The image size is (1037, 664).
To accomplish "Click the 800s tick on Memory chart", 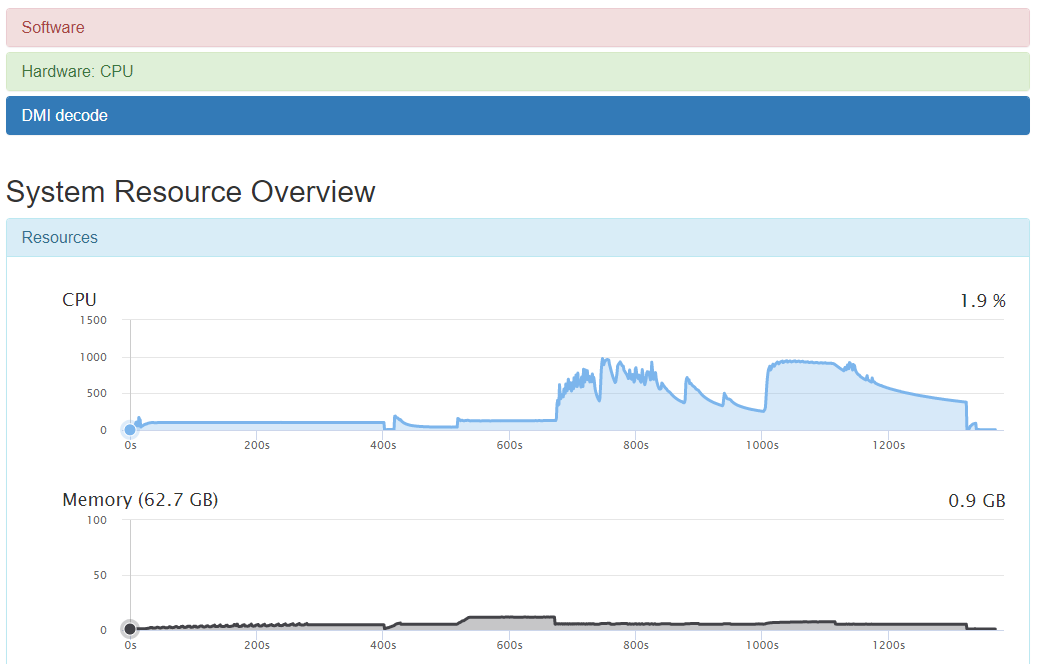I will pos(636,646).
